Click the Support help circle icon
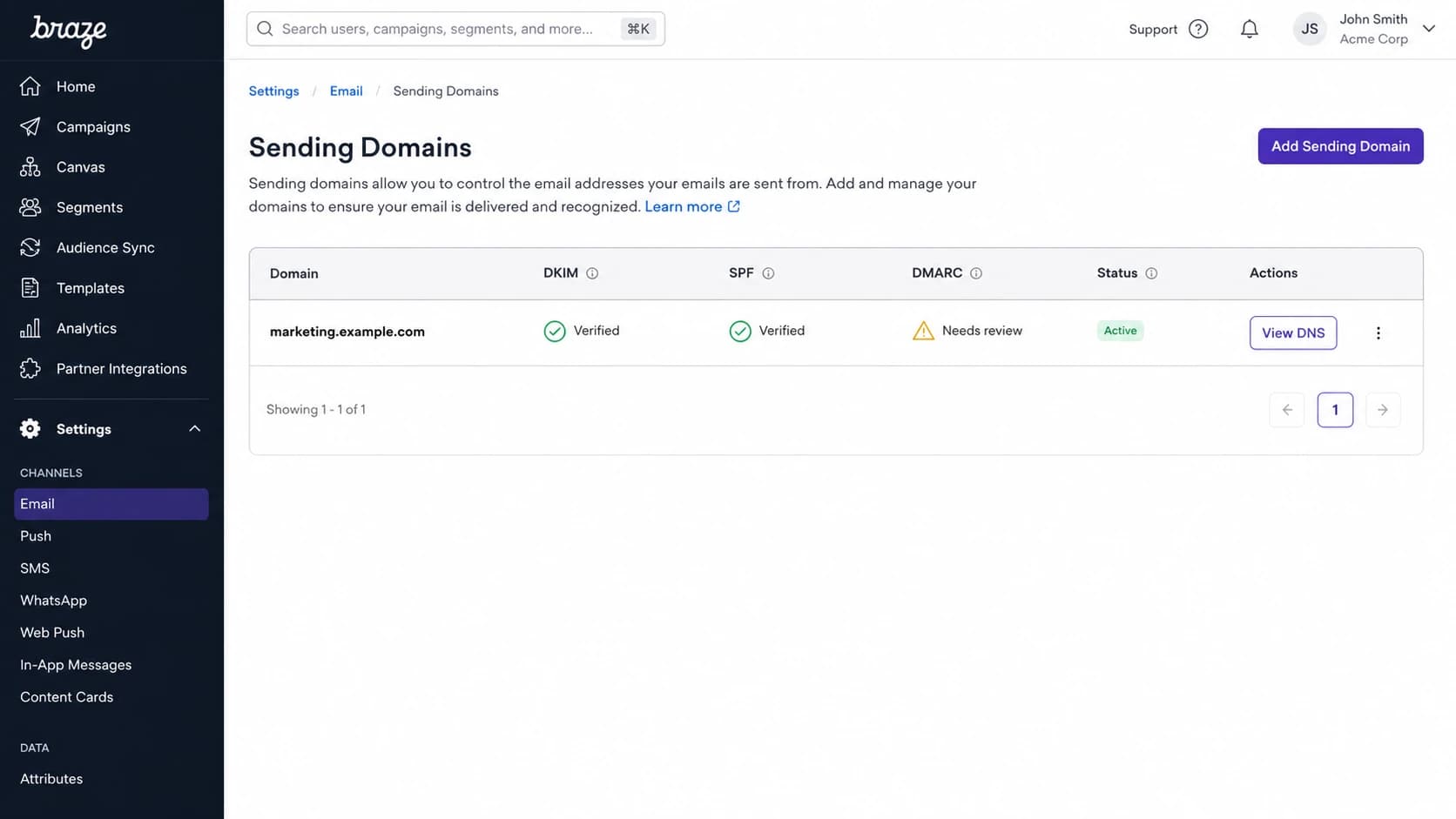Image resolution: width=1456 pixels, height=819 pixels. tap(1198, 29)
